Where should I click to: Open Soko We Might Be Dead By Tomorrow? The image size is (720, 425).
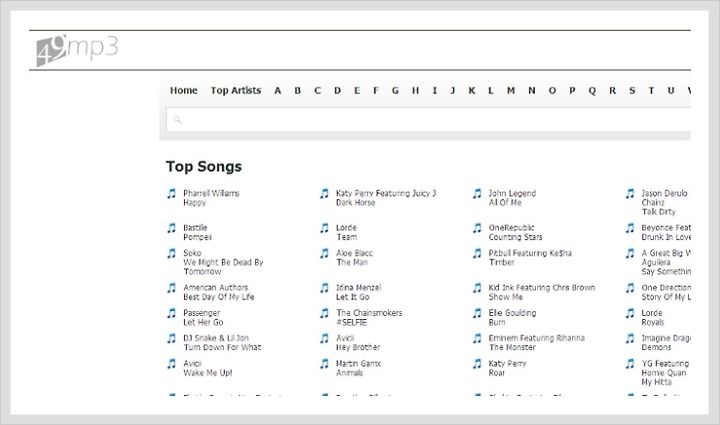tap(223, 262)
